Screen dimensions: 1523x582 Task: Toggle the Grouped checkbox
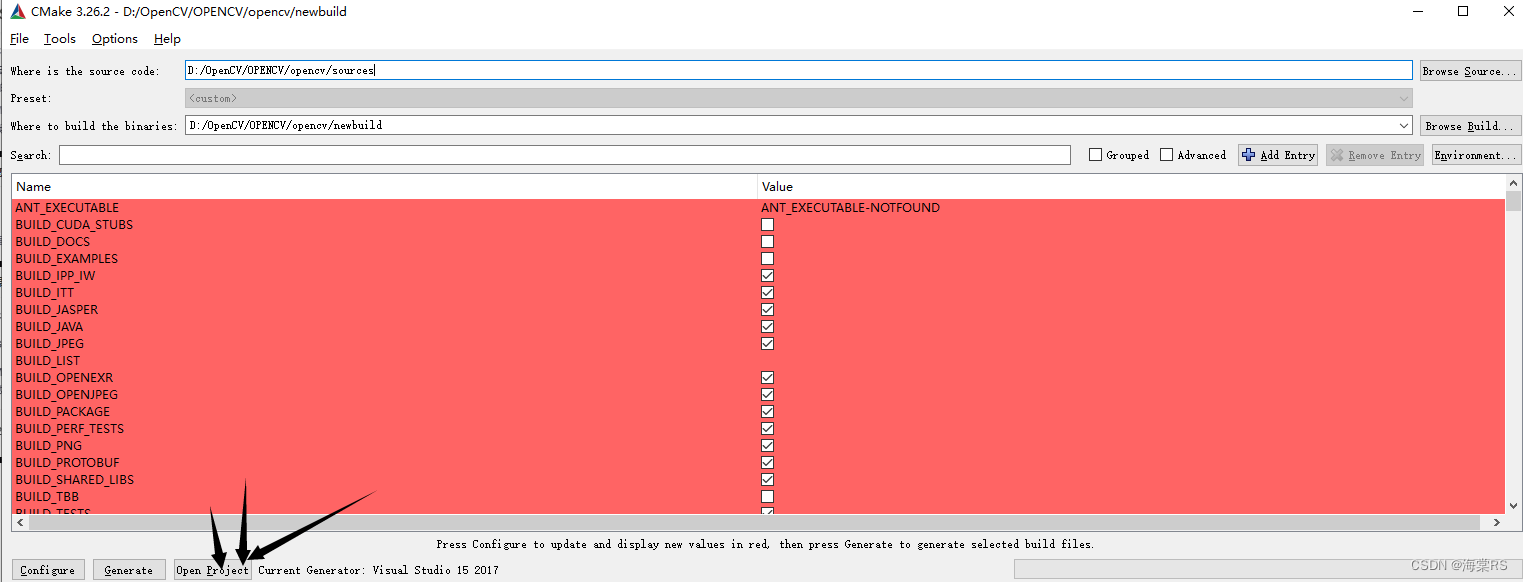click(1095, 155)
